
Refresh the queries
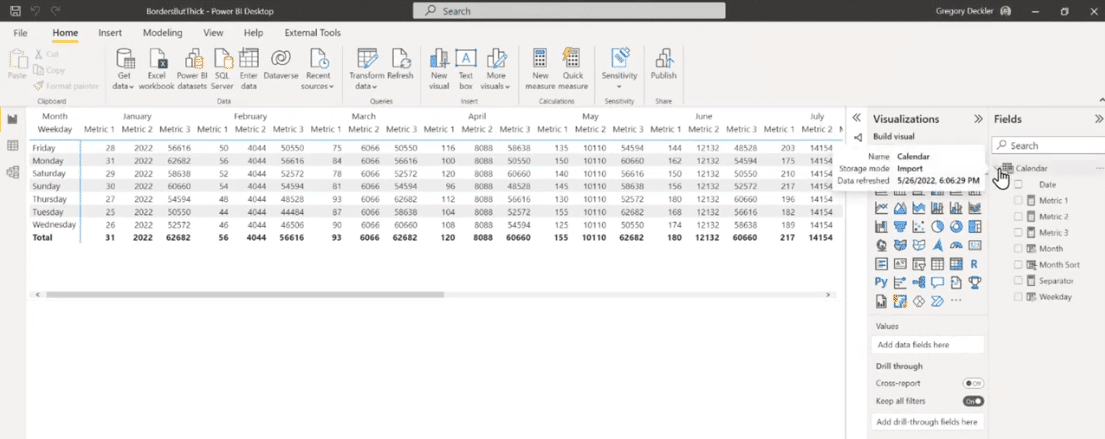pos(400,65)
